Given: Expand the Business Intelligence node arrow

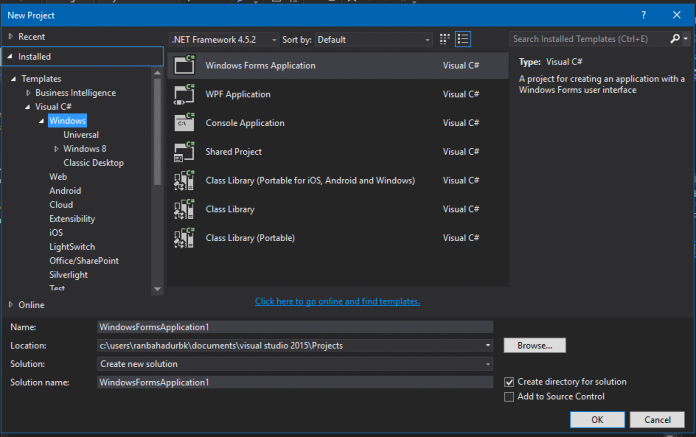Looking at the screenshot, I should (28, 93).
